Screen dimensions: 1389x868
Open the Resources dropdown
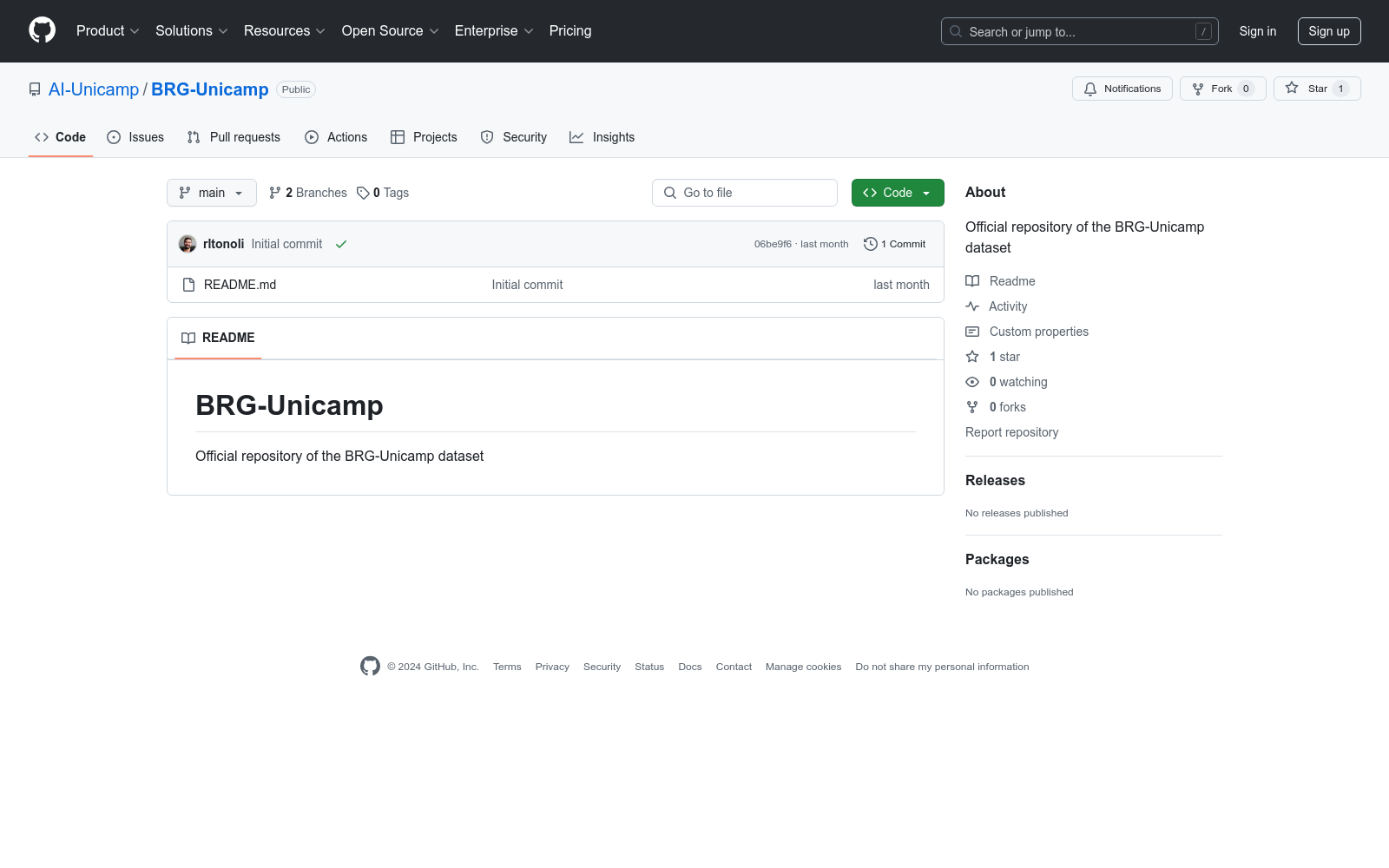(284, 31)
